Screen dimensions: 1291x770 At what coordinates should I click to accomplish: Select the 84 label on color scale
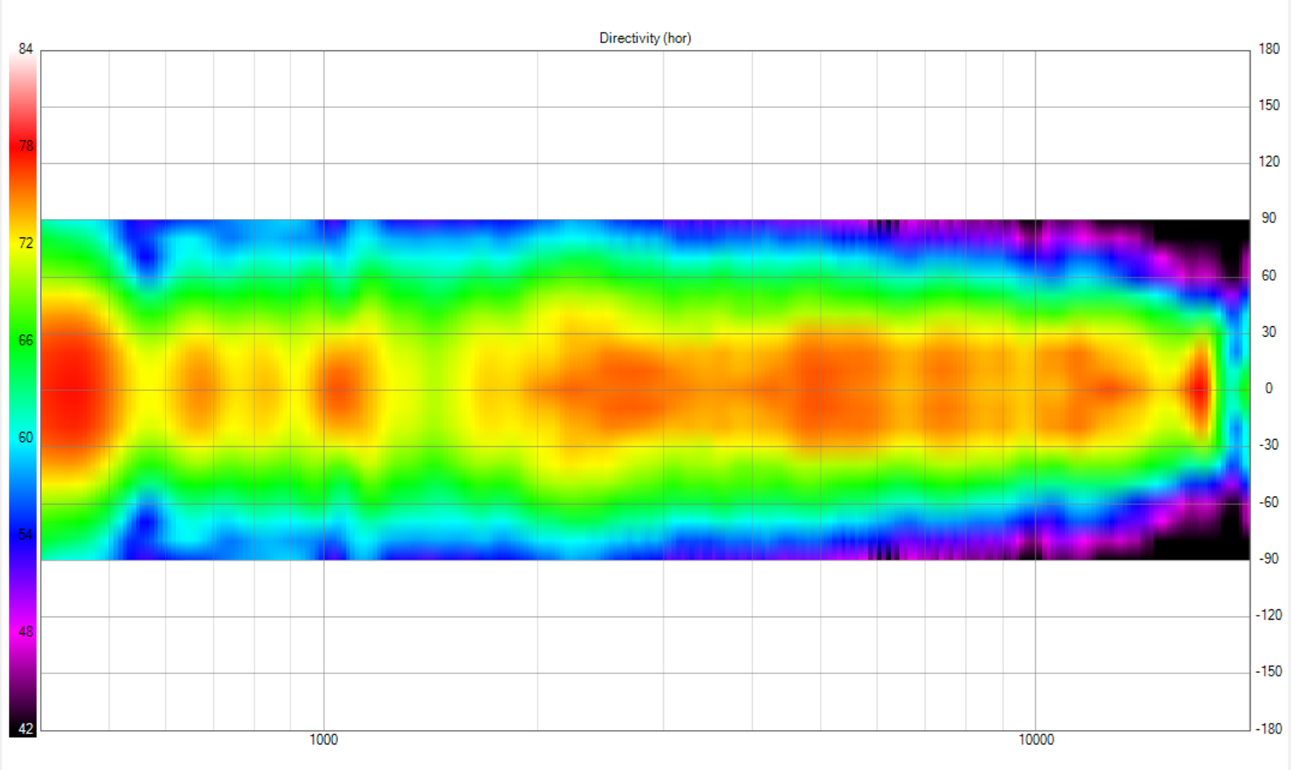tap(27, 49)
